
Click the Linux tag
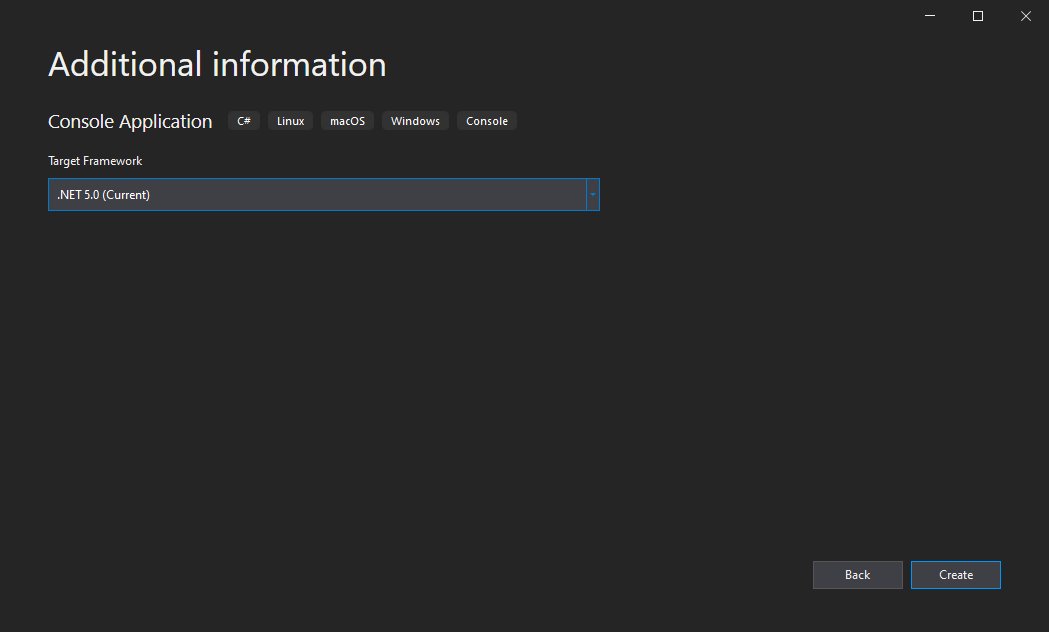click(290, 121)
